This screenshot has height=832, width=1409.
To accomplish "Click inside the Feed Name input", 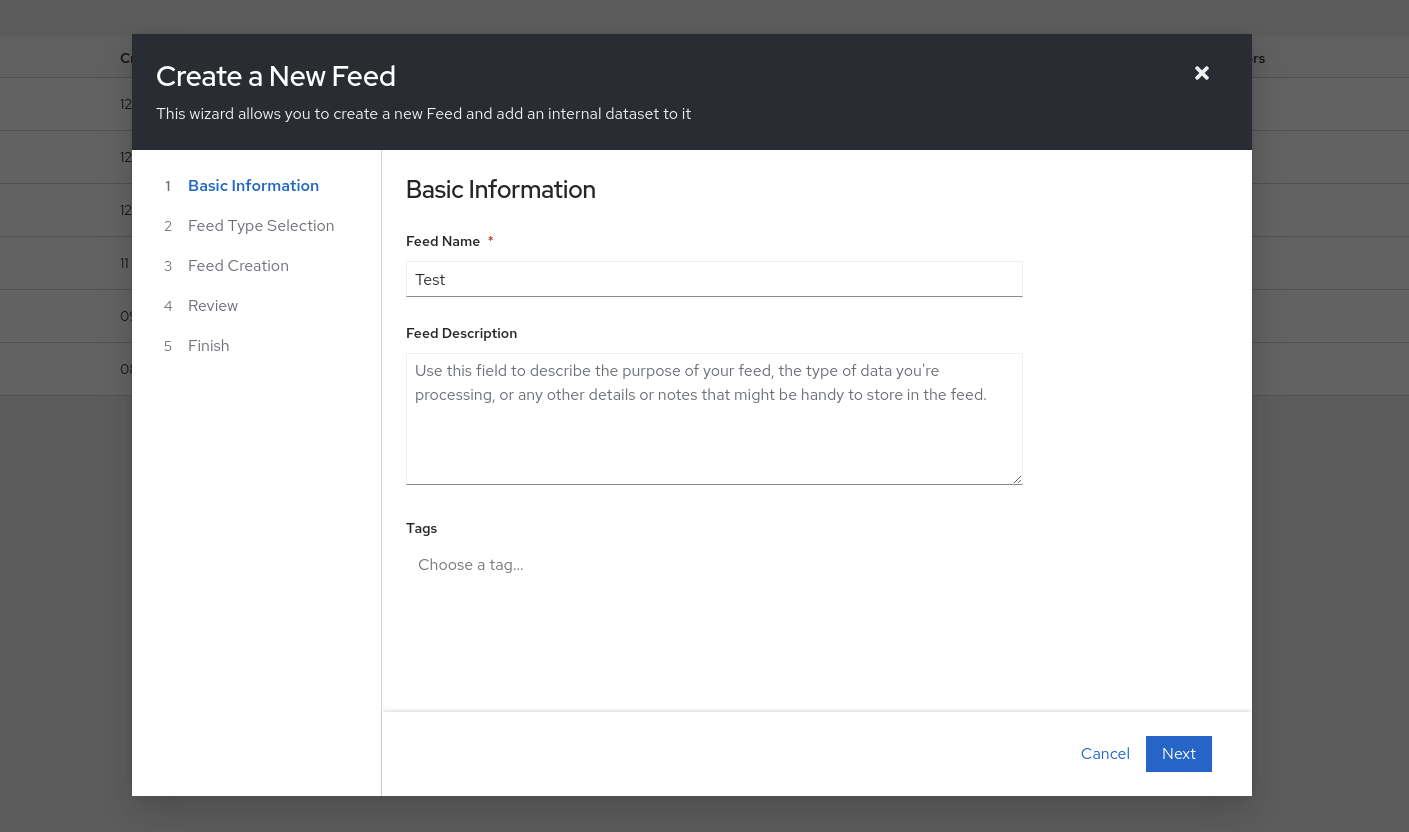I will 714,279.
